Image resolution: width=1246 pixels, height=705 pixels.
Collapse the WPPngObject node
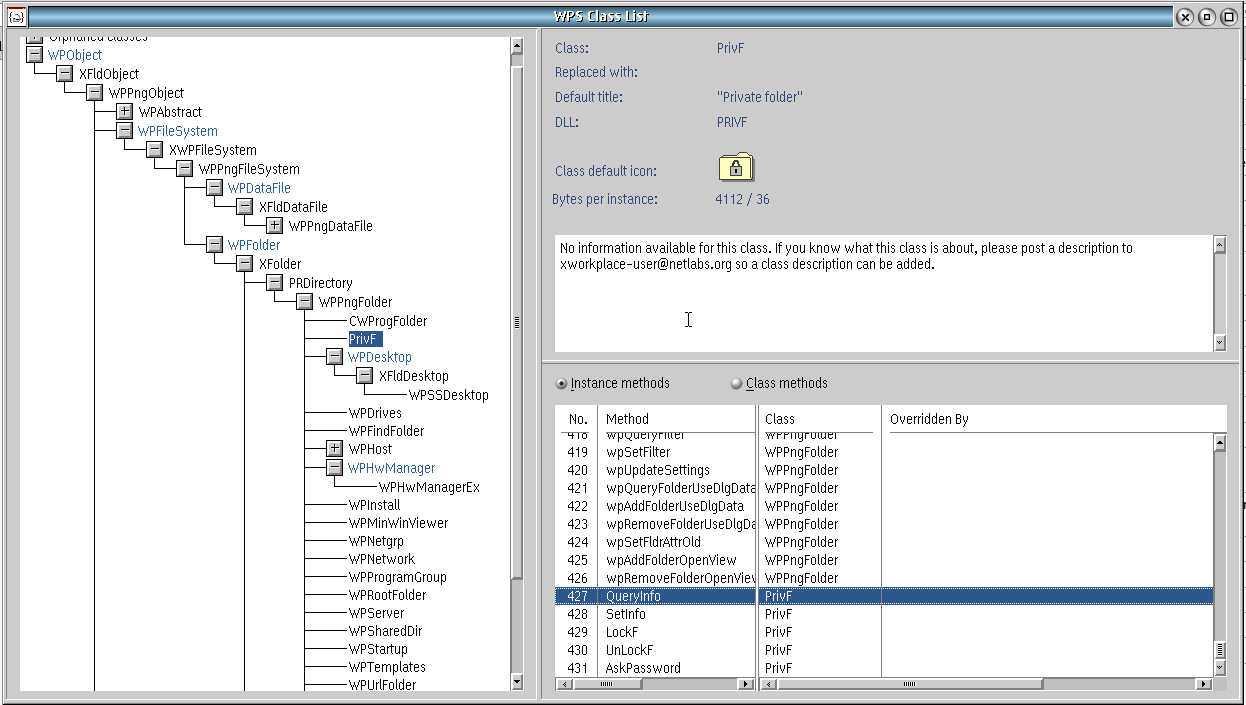[x=94, y=93]
